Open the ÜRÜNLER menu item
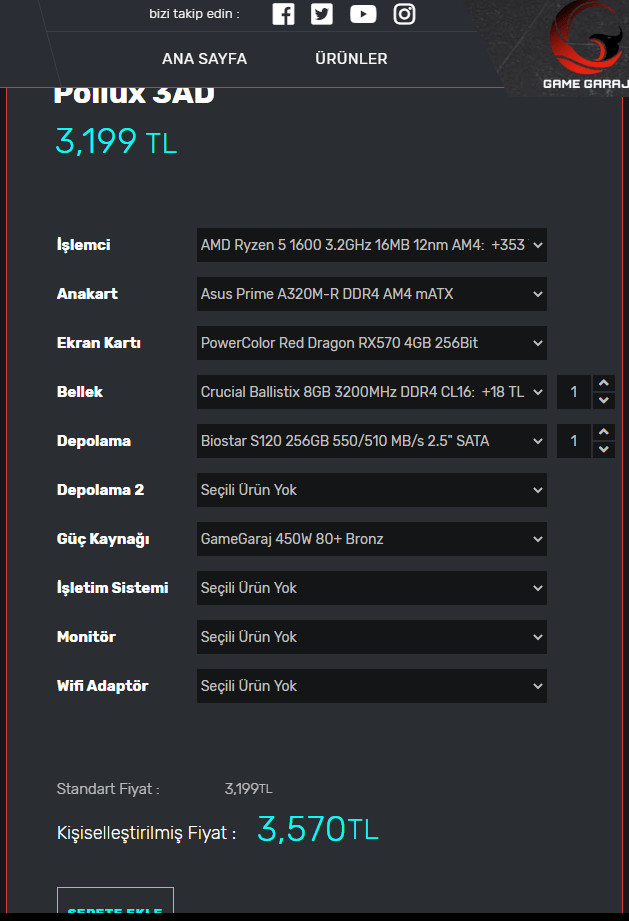Viewport: 629px width, 921px height. click(x=351, y=59)
